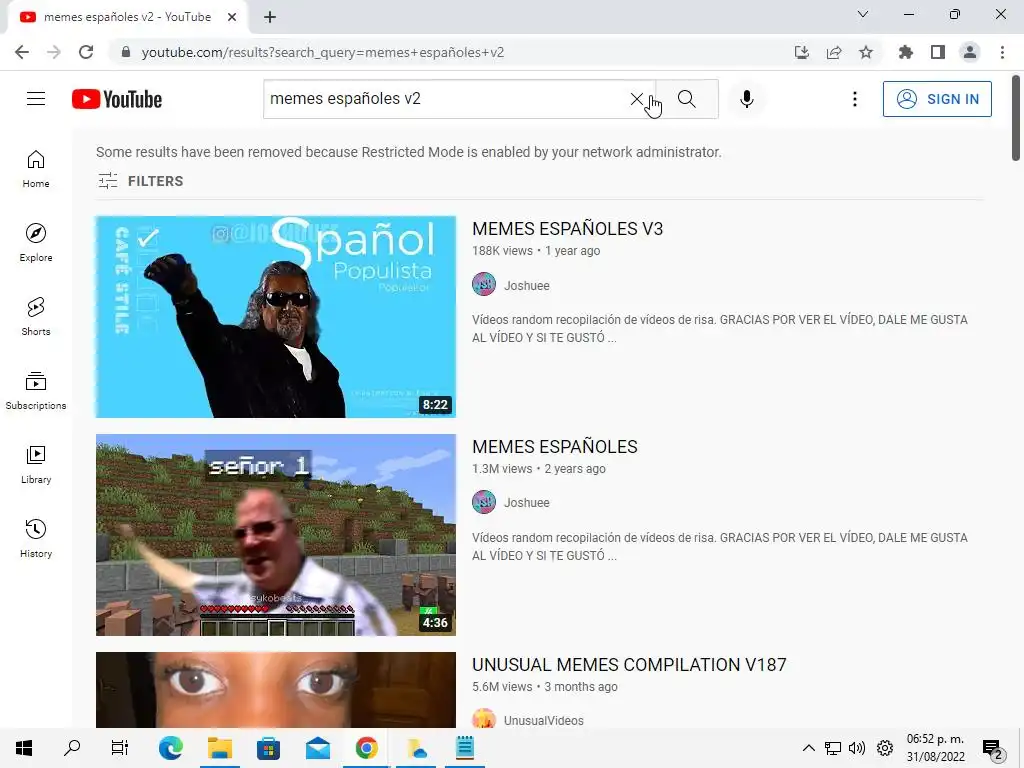Share this page icon in address bar
The width and height of the screenshot is (1024, 768).
(834, 52)
